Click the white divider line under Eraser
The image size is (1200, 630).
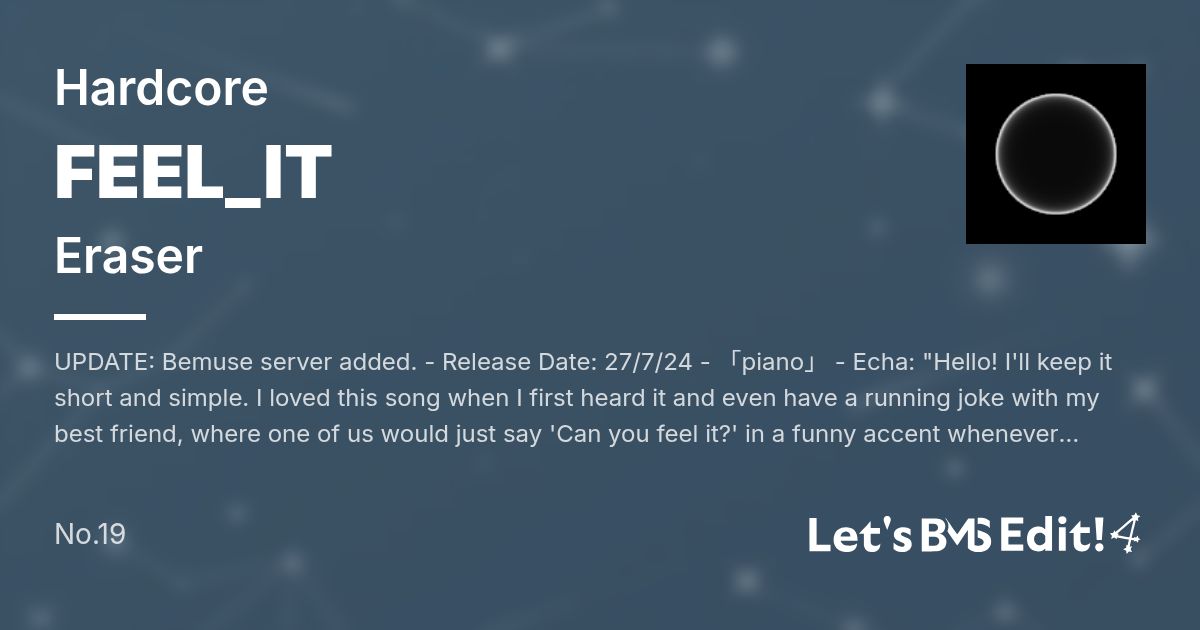[100, 317]
